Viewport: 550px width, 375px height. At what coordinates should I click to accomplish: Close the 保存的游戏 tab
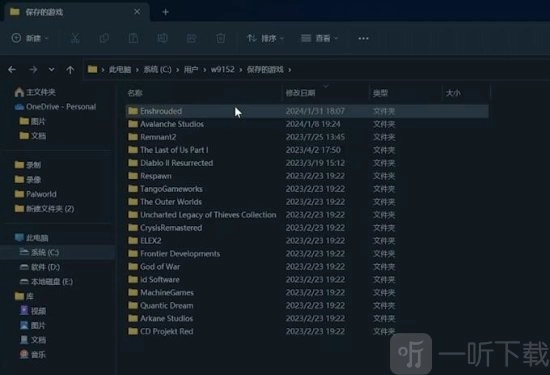pyautogui.click(x=137, y=12)
